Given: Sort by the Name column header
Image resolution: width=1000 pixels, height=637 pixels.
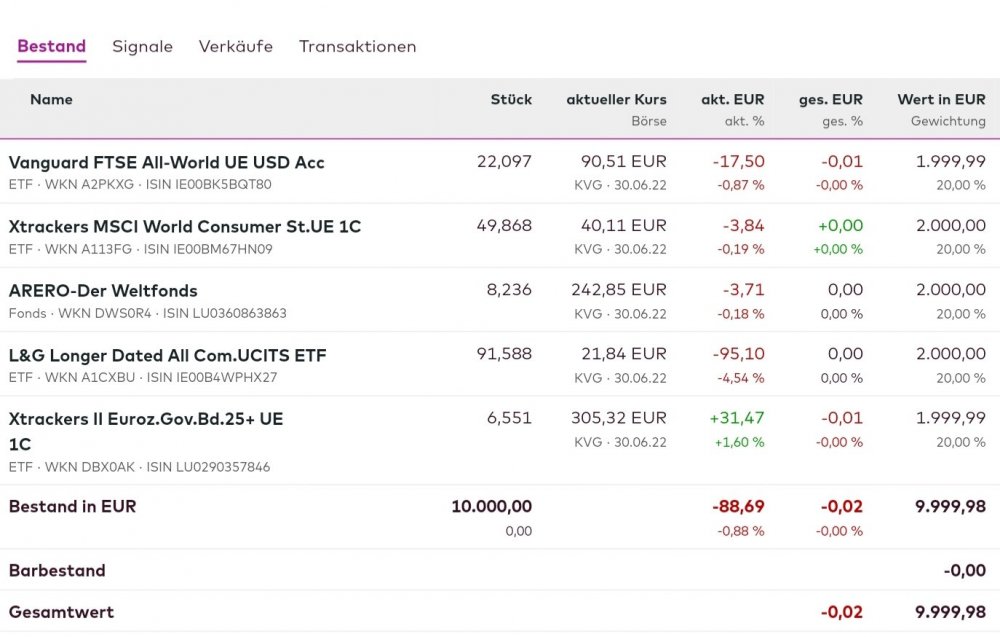Looking at the screenshot, I should (x=51, y=99).
